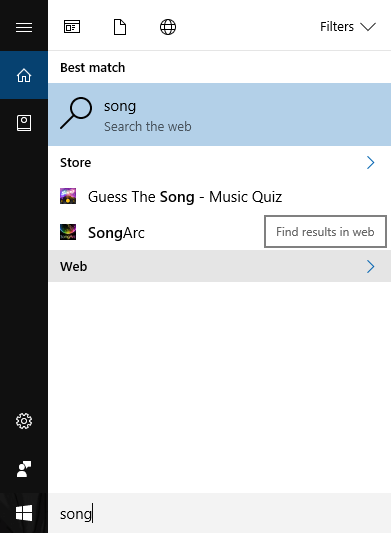Click the chevron next to Web
The image size is (391, 533).
click(371, 266)
